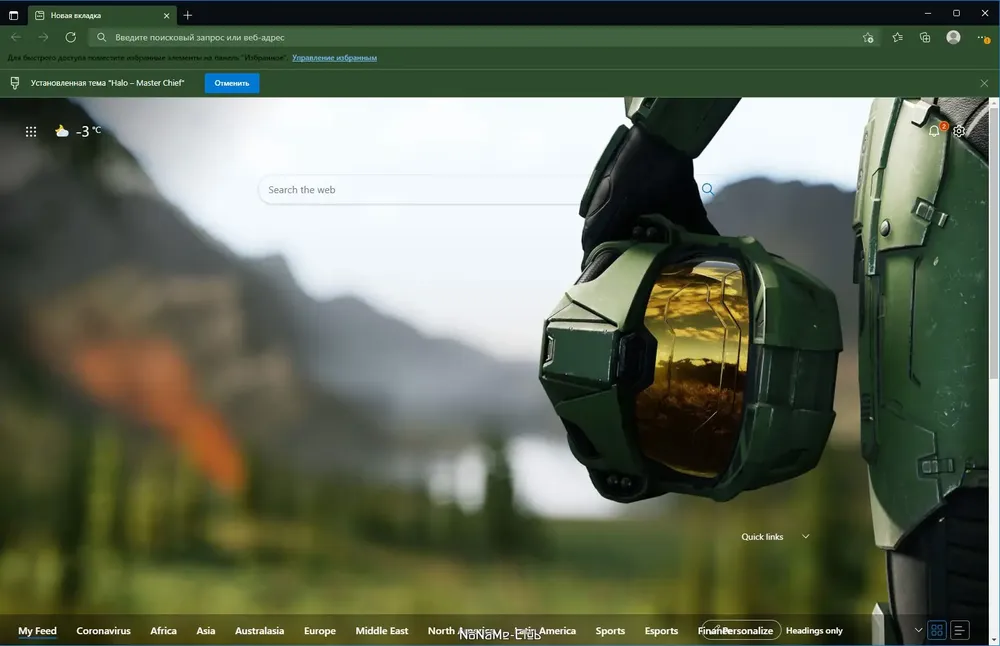Image resolution: width=1000 pixels, height=646 pixels.
Task: Open the Settings and more menu
Action: click(983, 38)
